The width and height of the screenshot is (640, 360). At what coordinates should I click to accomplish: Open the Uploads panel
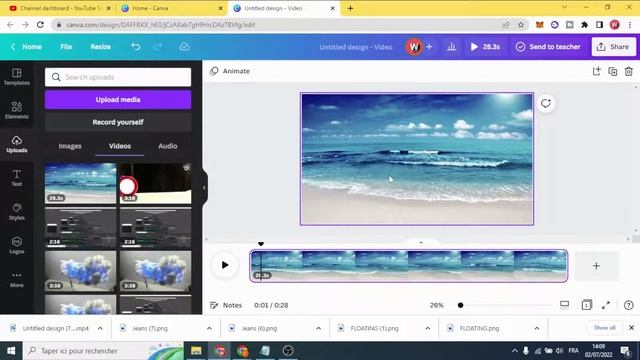pos(16,144)
